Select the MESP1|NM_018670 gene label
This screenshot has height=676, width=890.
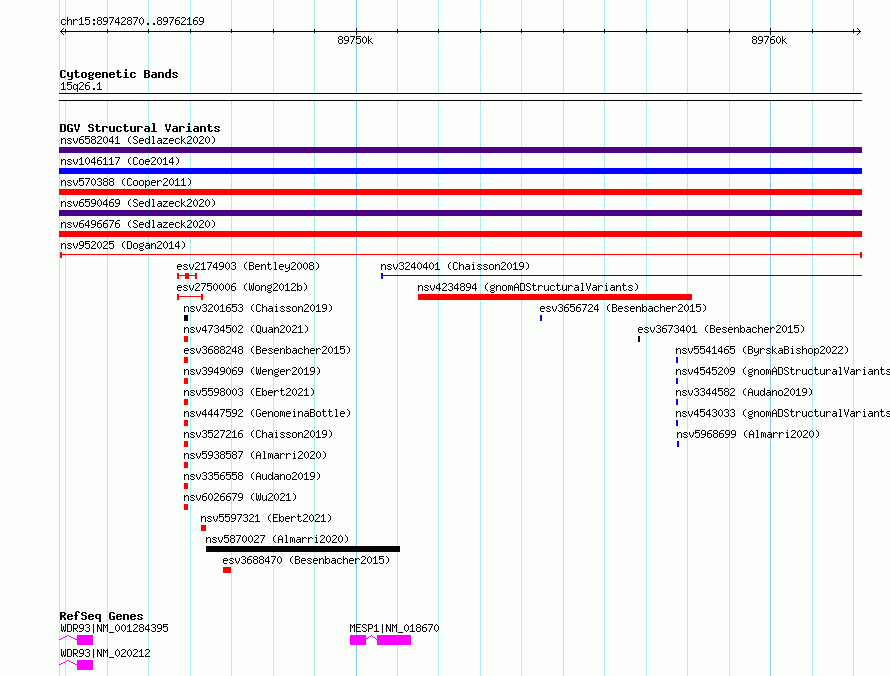(394, 628)
